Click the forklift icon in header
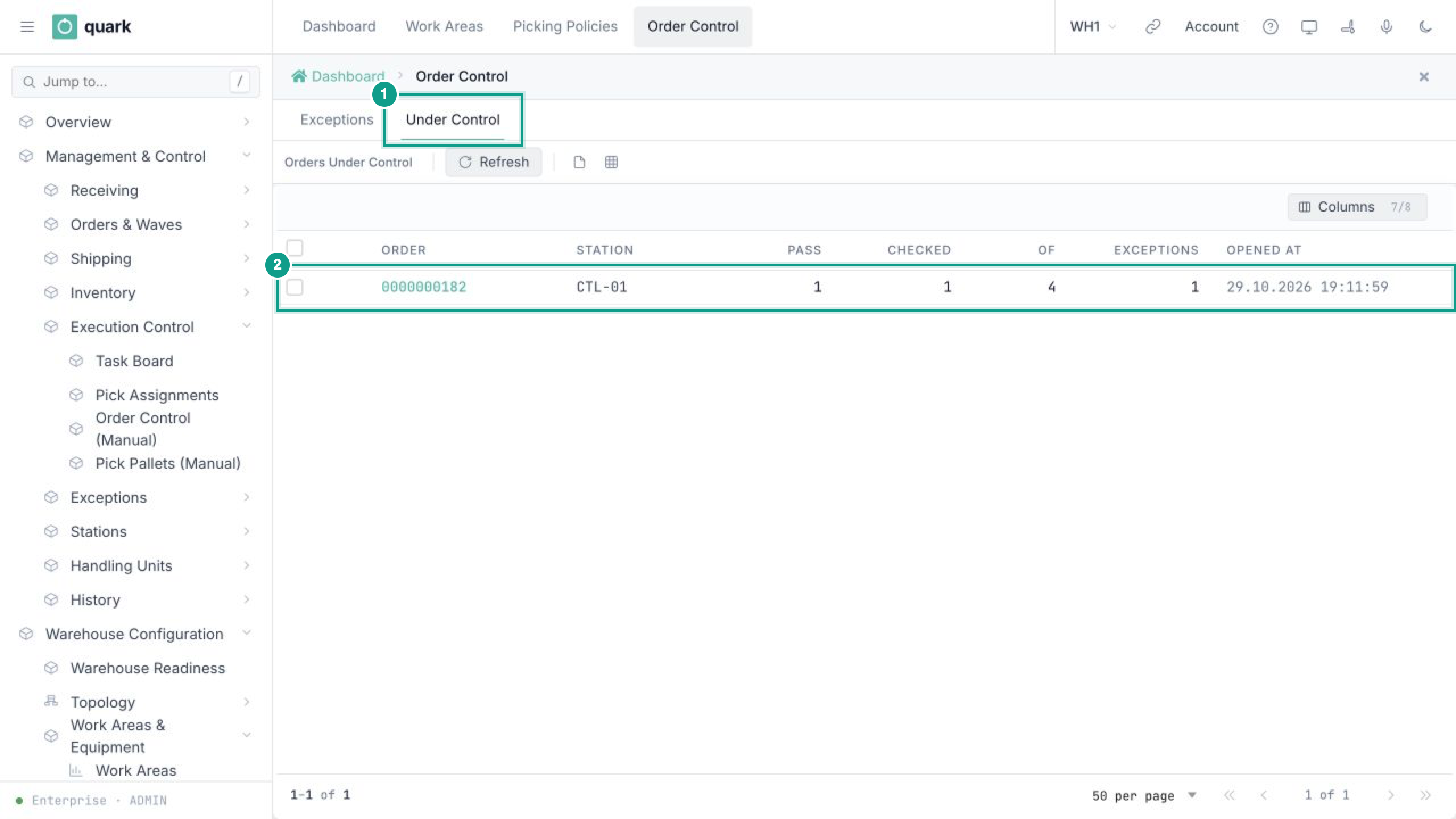Screen dimensions: 1456x819 click(x=1347, y=27)
